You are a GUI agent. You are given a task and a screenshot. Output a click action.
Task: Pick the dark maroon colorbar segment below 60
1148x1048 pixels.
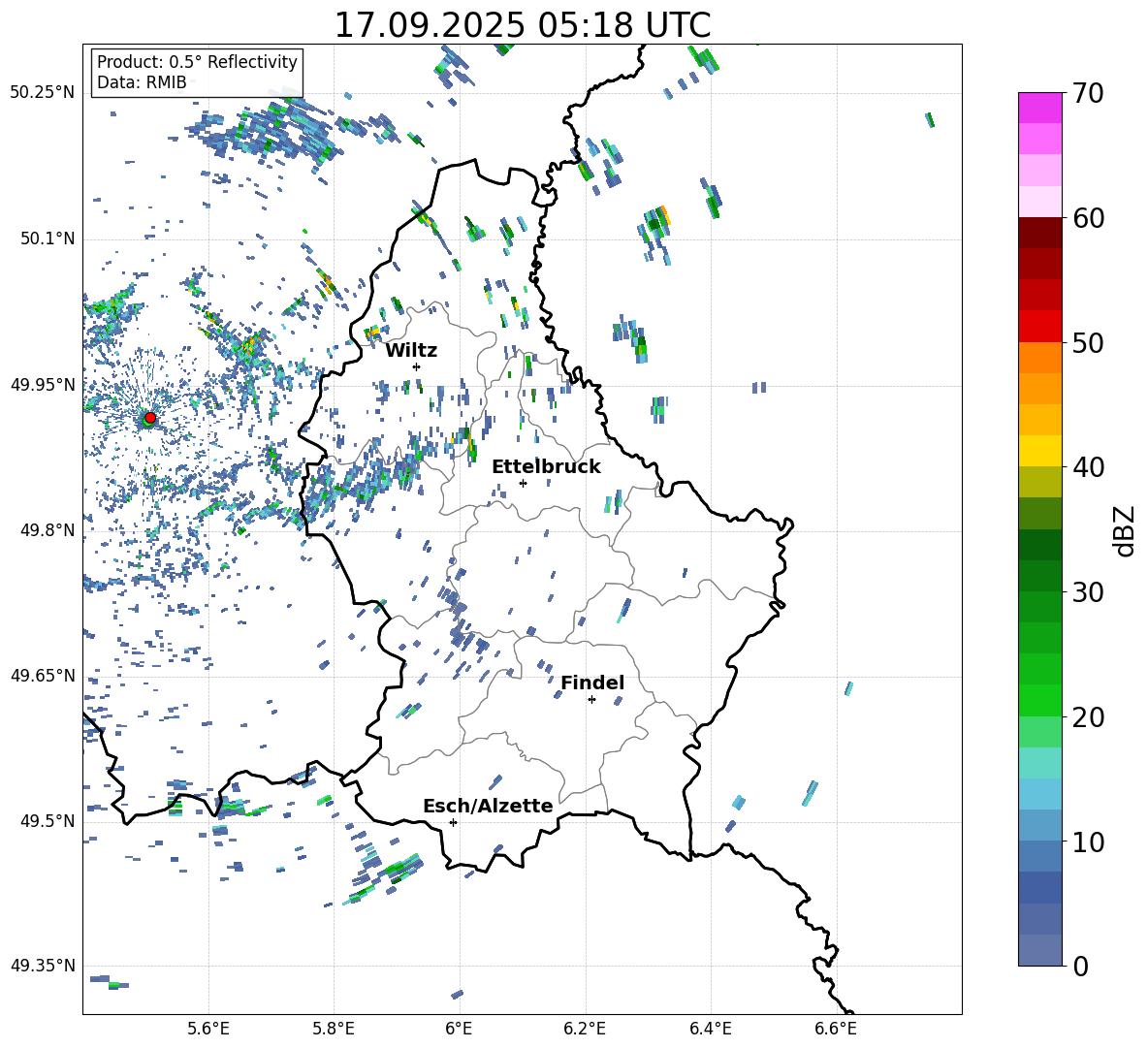tap(1040, 233)
